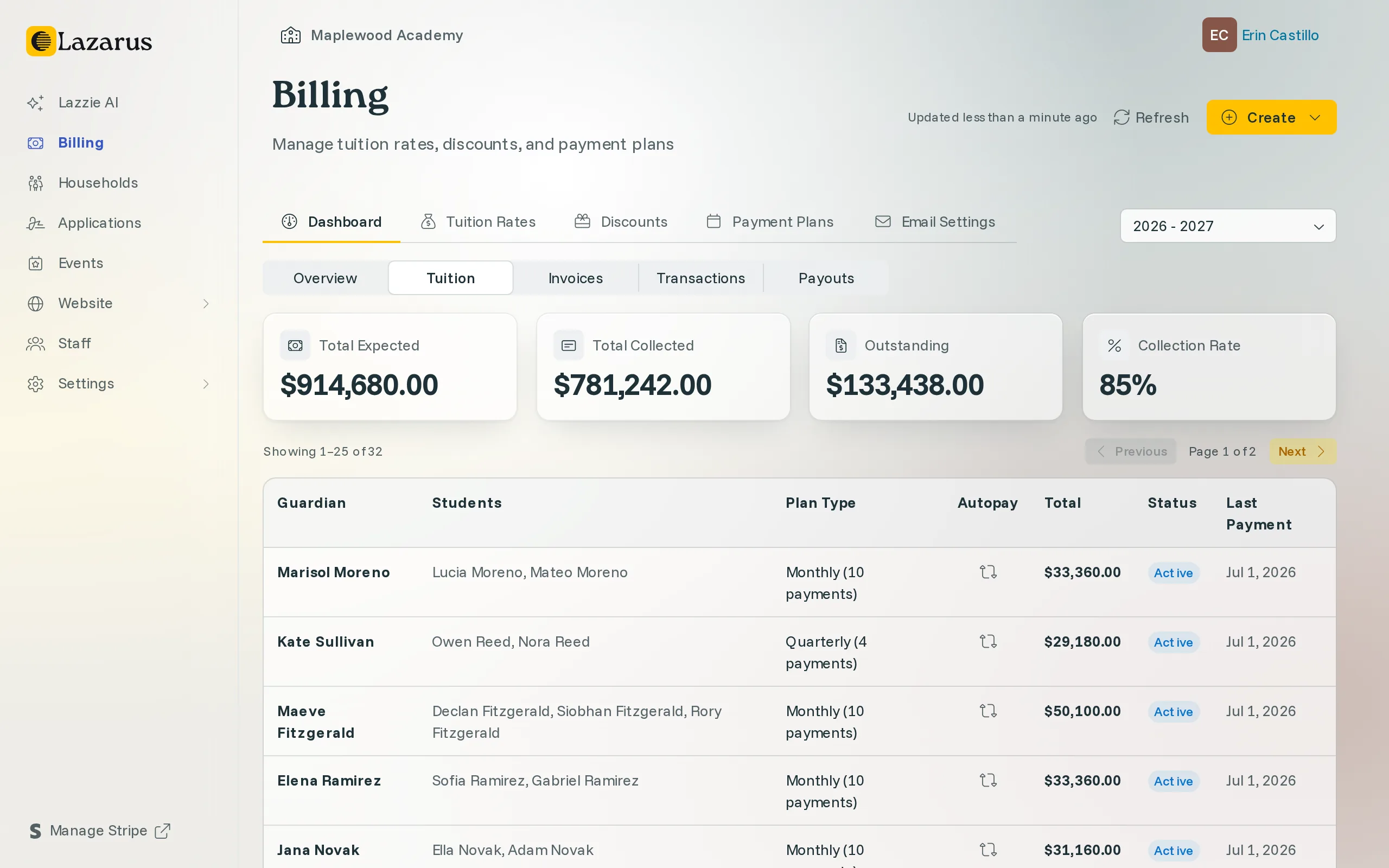1389x868 pixels.
Task: Open the 2026 - 2027 year dropdown
Action: (x=1228, y=226)
